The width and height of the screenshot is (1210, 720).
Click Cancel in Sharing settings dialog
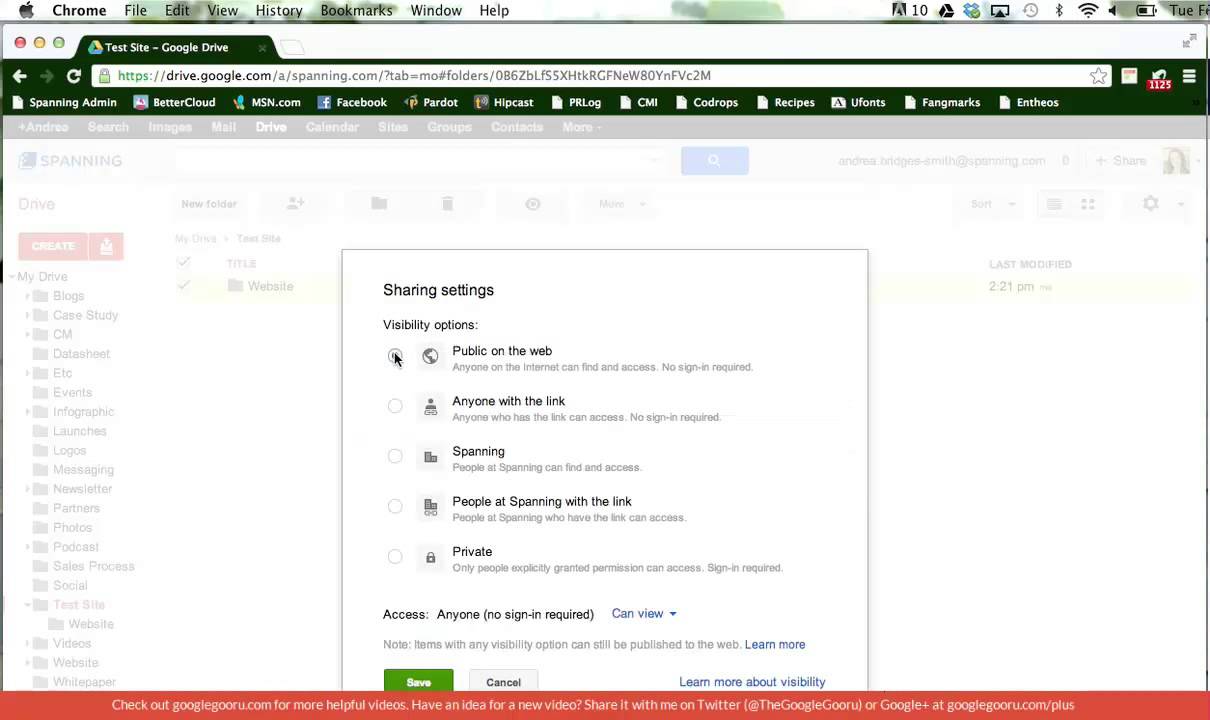503,682
